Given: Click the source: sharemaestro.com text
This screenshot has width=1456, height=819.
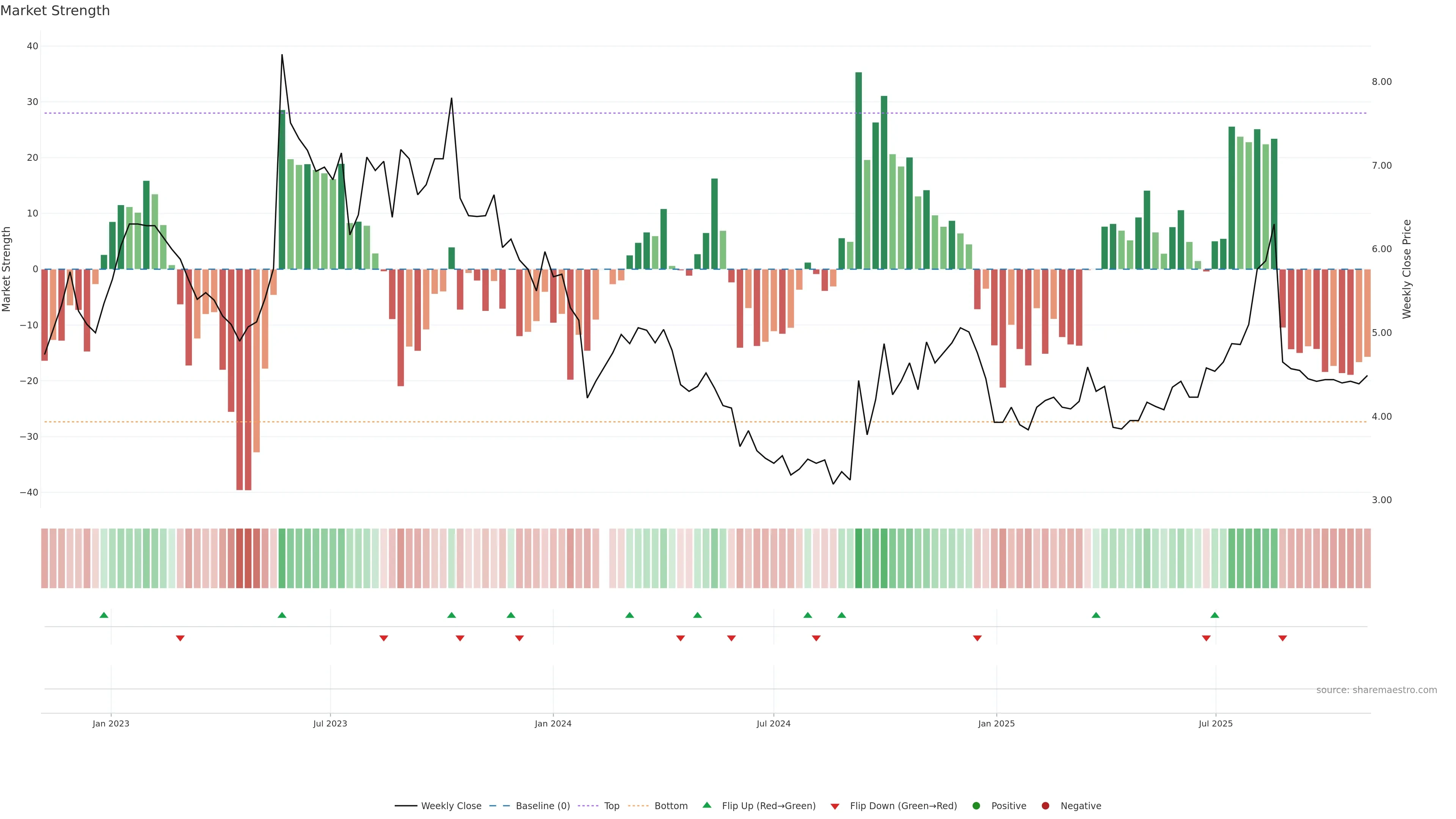Looking at the screenshot, I should (x=1376, y=690).
